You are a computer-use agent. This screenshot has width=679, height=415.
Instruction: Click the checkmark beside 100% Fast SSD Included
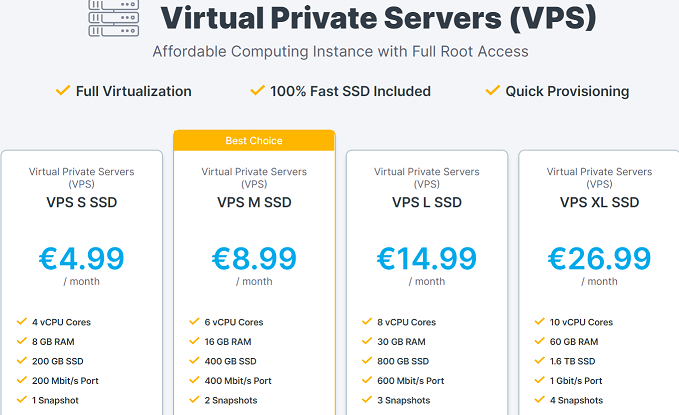coord(257,91)
